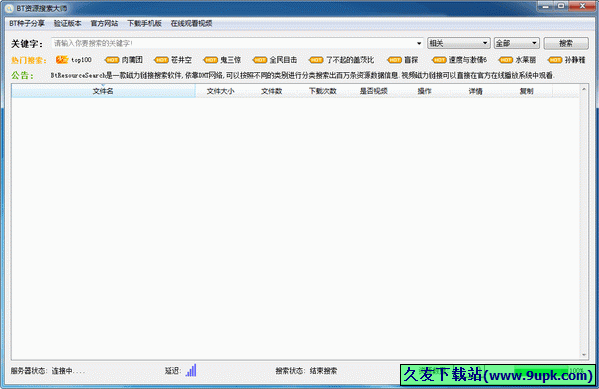This screenshot has height=389, width=599.
Task: Click the BT资源搜索大师 title bar app icon
Action: click(x=9, y=8)
